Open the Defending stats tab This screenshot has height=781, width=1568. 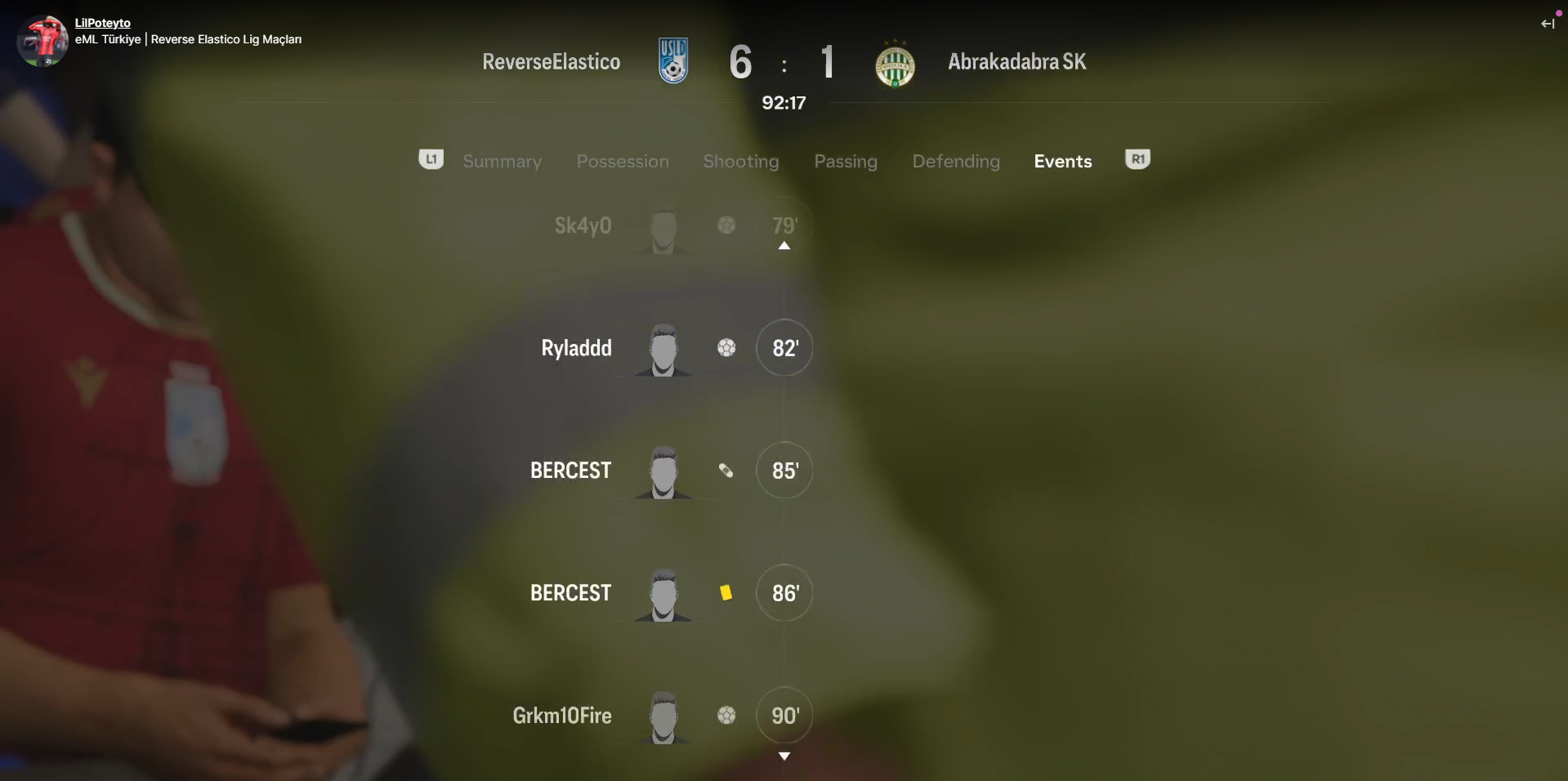956,161
